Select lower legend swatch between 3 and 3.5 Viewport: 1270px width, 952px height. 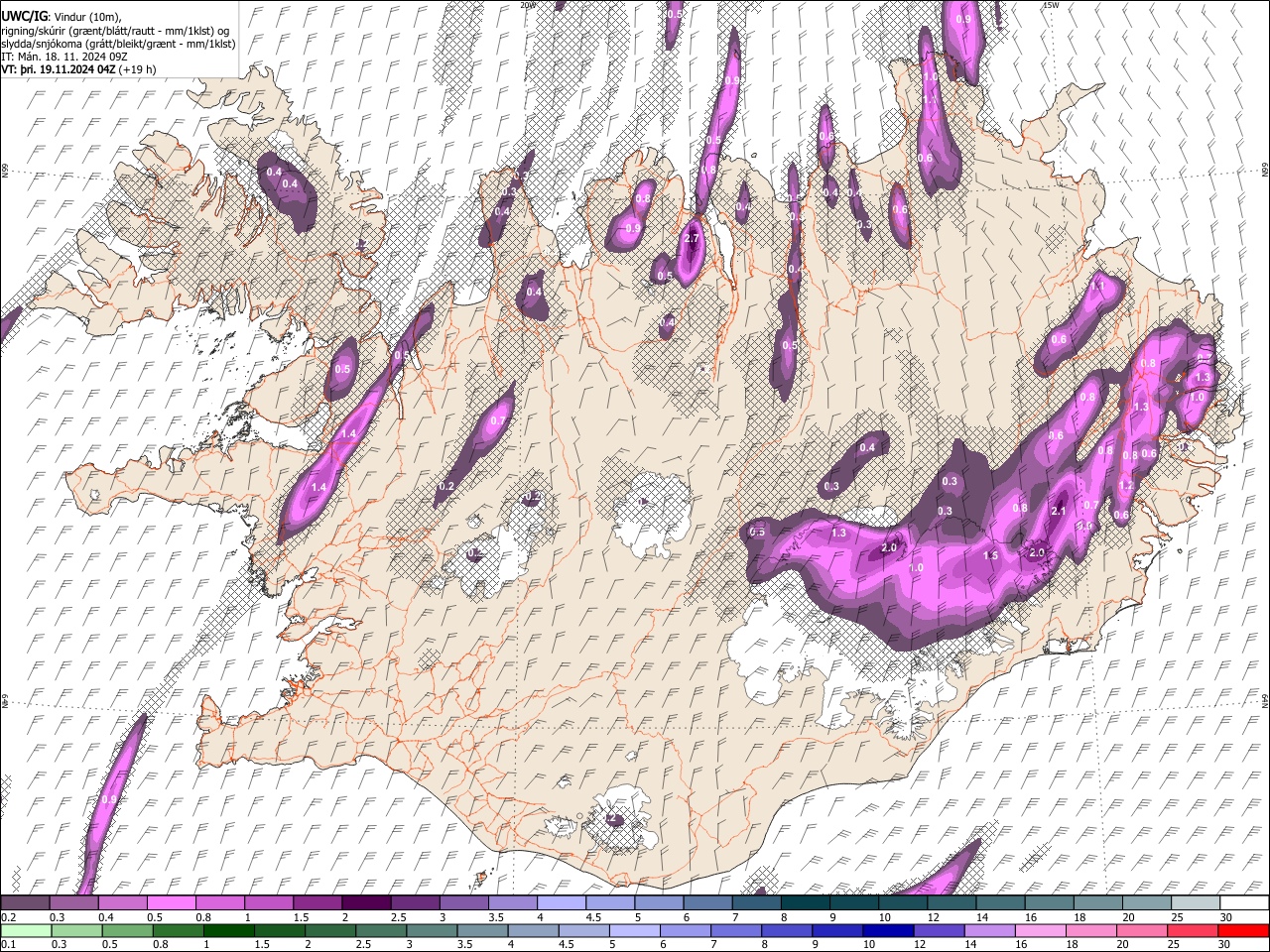tap(431, 930)
